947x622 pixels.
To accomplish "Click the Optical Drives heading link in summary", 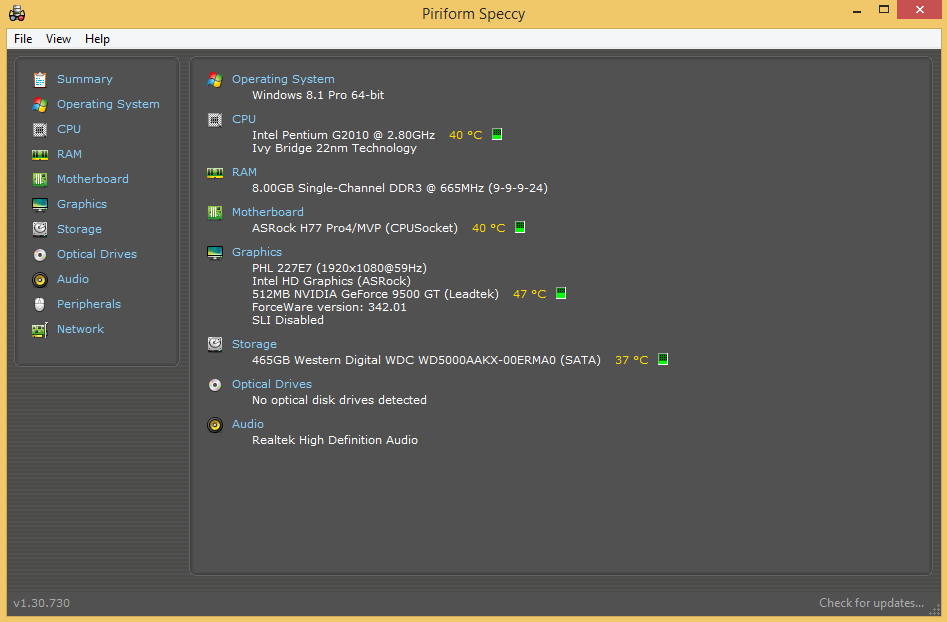I will click(x=272, y=384).
